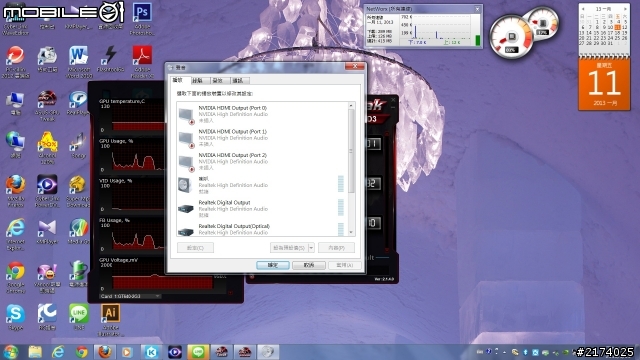
Task: Close the NetWorx gadget window
Action: 478,9
